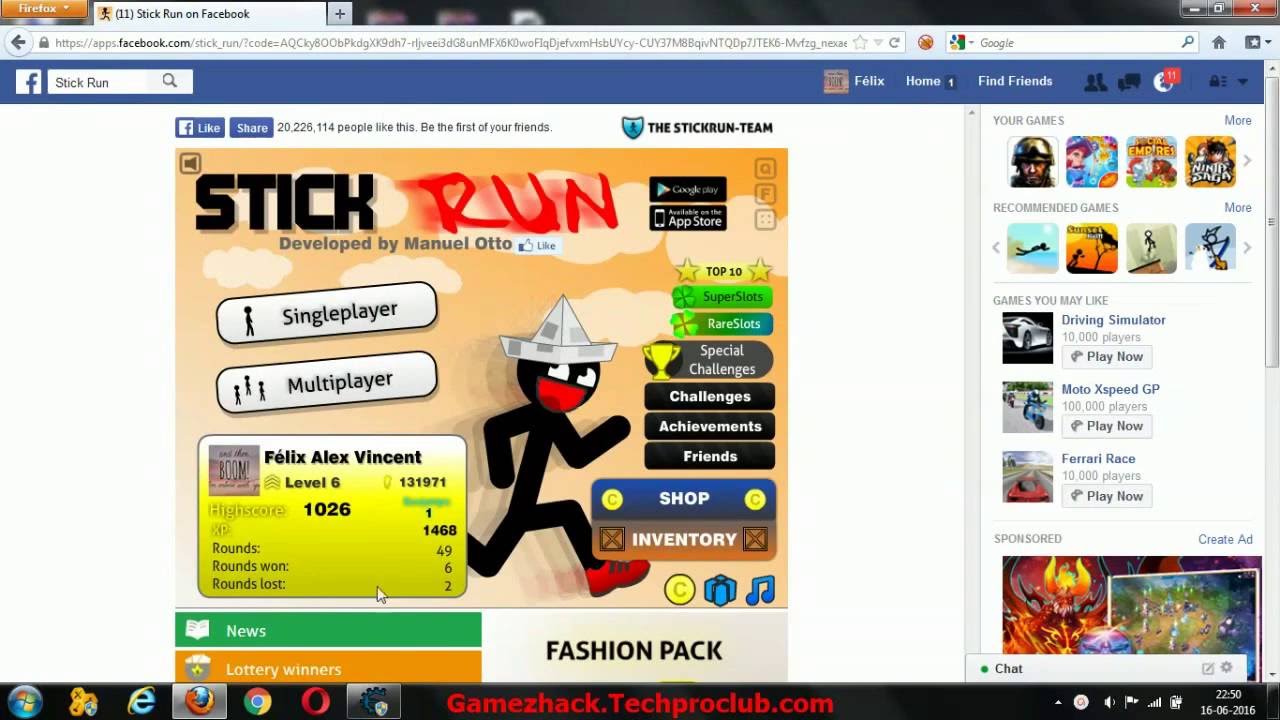Reload the page in Firefox
Viewport: 1280px width, 720px height.
(895, 43)
